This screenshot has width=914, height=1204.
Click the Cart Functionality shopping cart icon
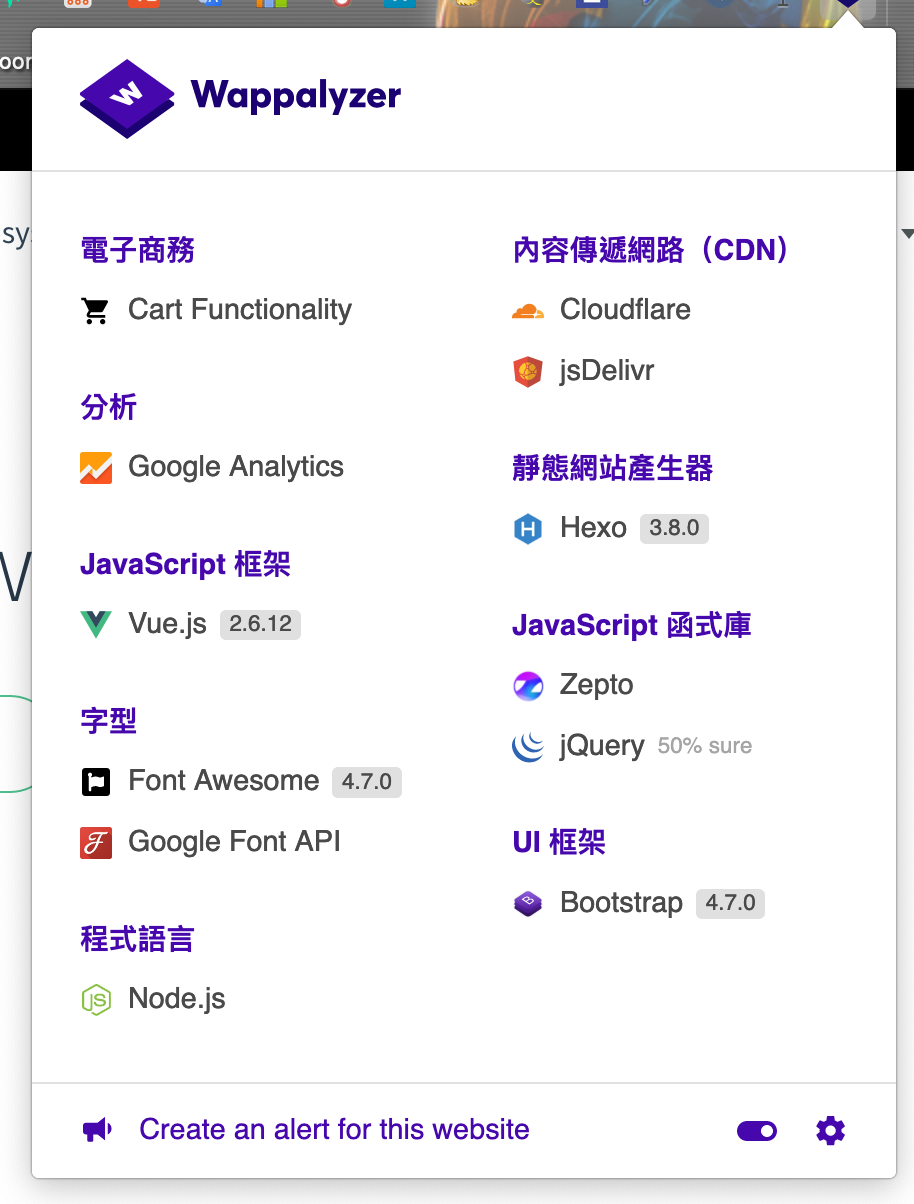96,311
